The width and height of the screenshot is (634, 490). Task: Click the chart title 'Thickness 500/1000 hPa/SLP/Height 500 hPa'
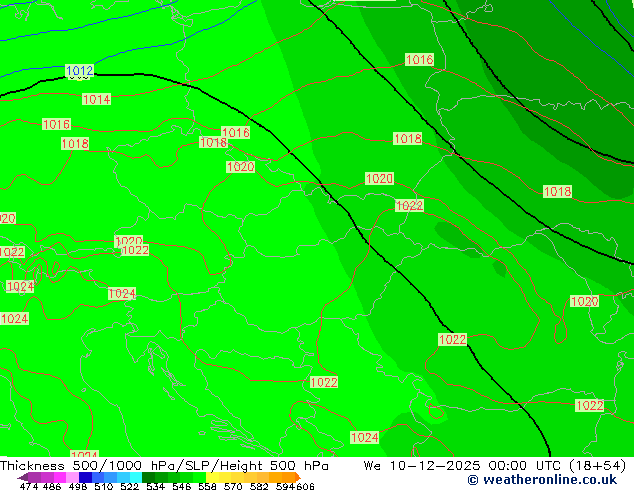pos(164,466)
